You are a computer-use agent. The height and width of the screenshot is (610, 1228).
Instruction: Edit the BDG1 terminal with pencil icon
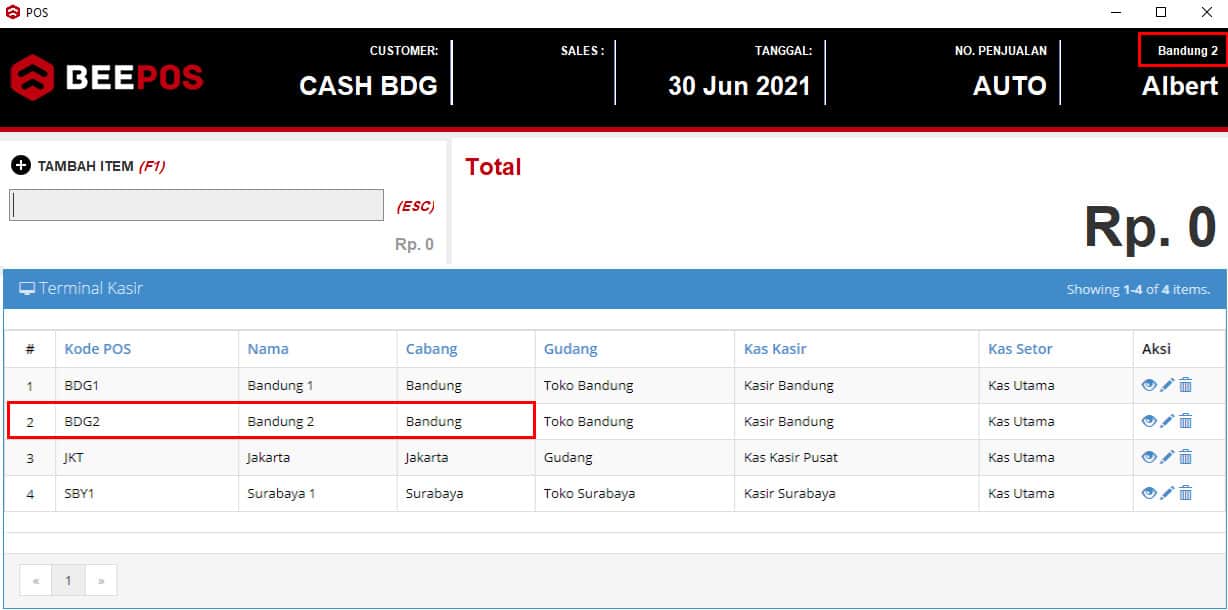1167,385
